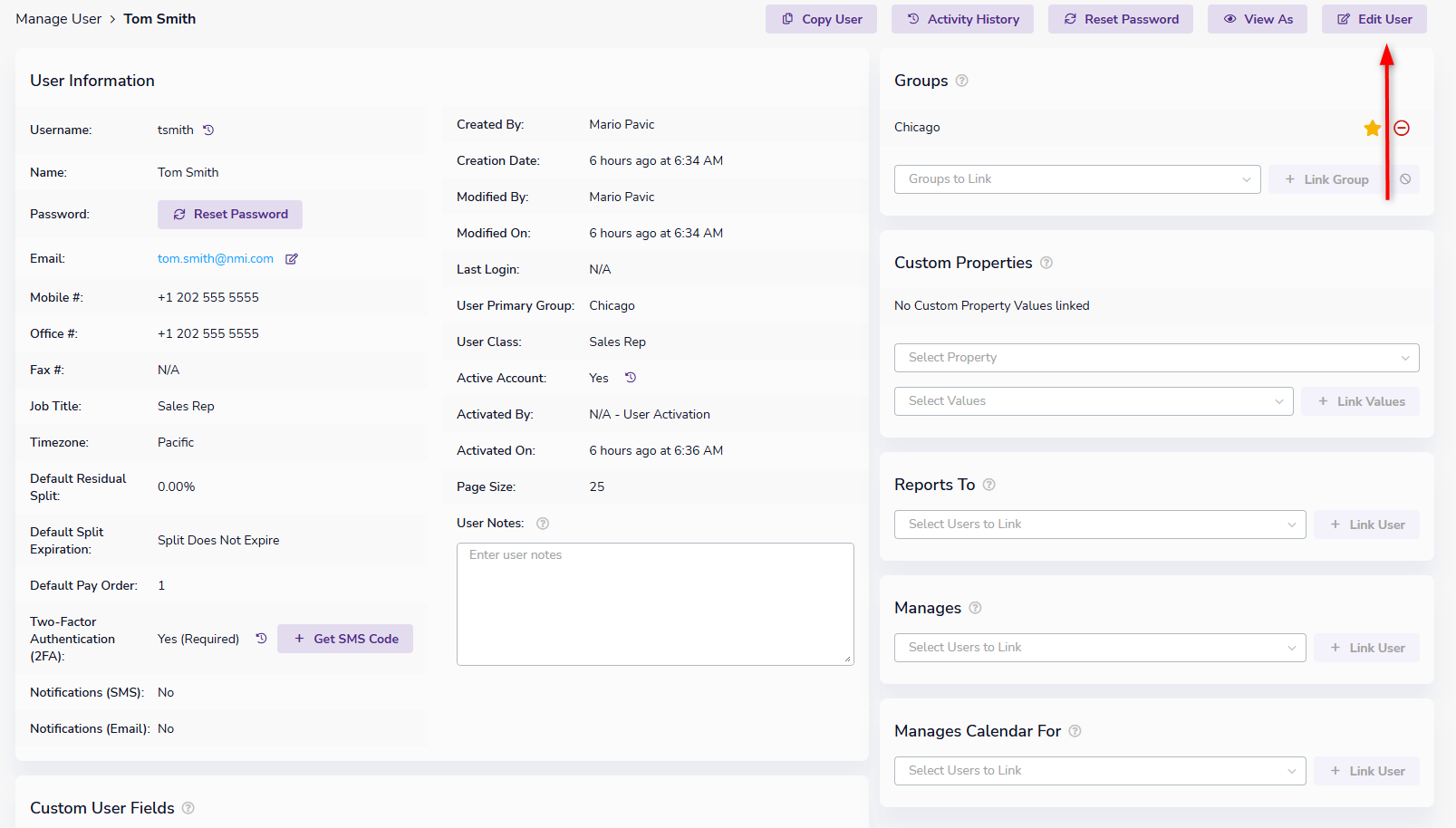This screenshot has height=828, width=1456.
Task: Click the Mobile number +1 202 555 5555
Action: (208, 297)
